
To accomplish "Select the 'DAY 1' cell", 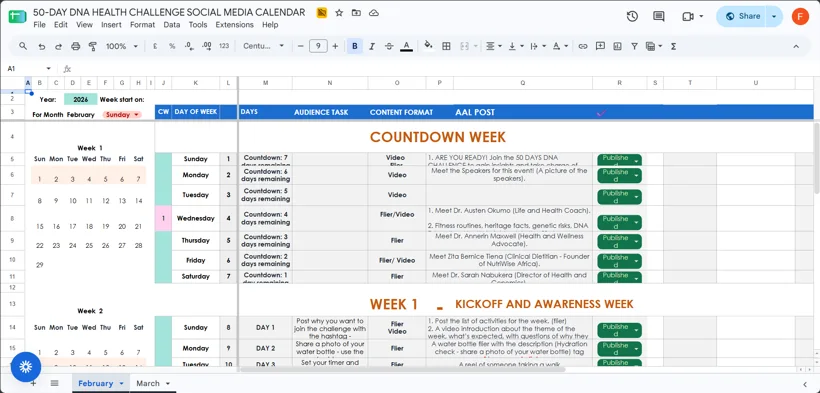I will 265,328.
